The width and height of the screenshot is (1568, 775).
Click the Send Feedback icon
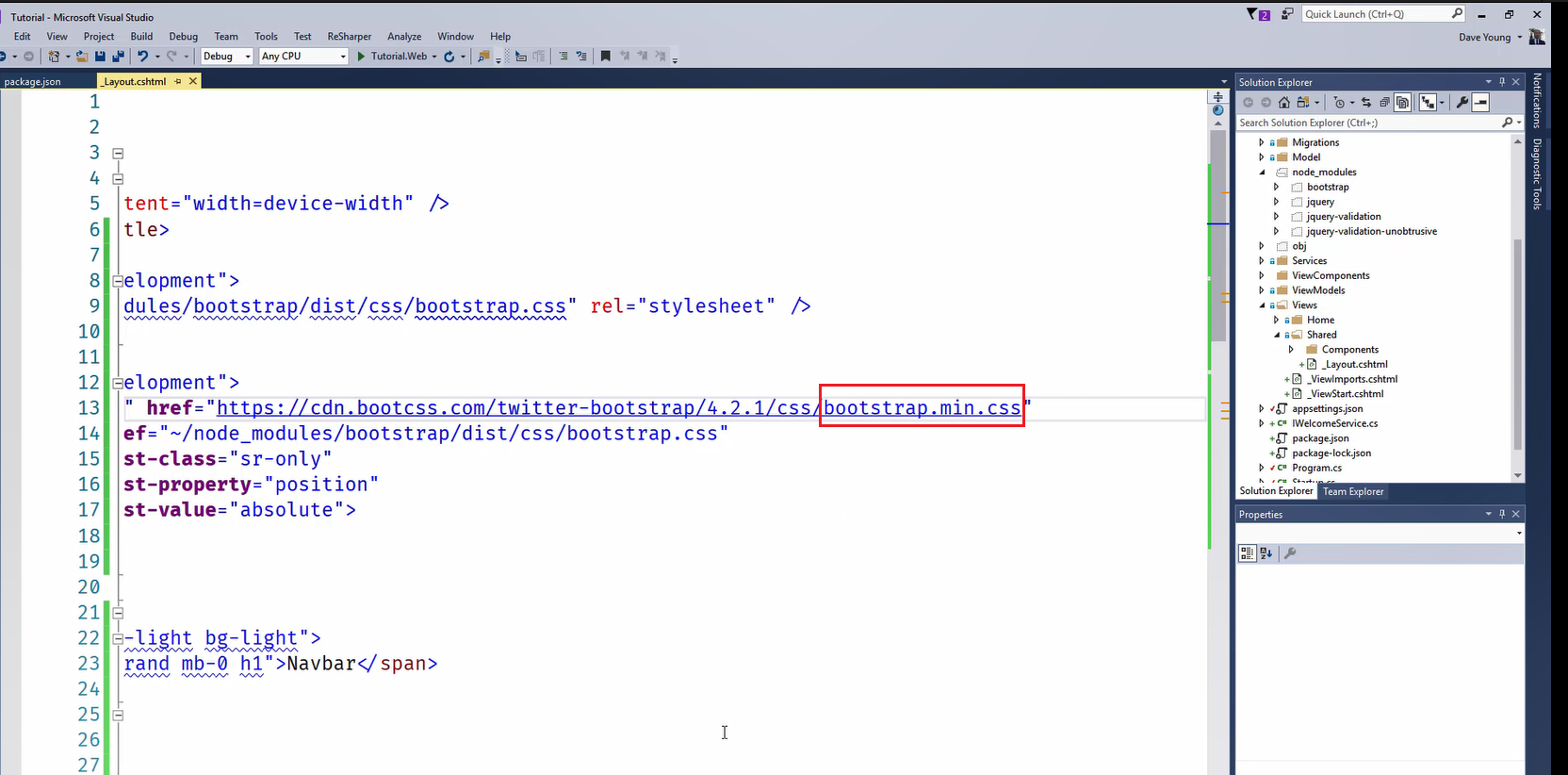coord(1287,14)
